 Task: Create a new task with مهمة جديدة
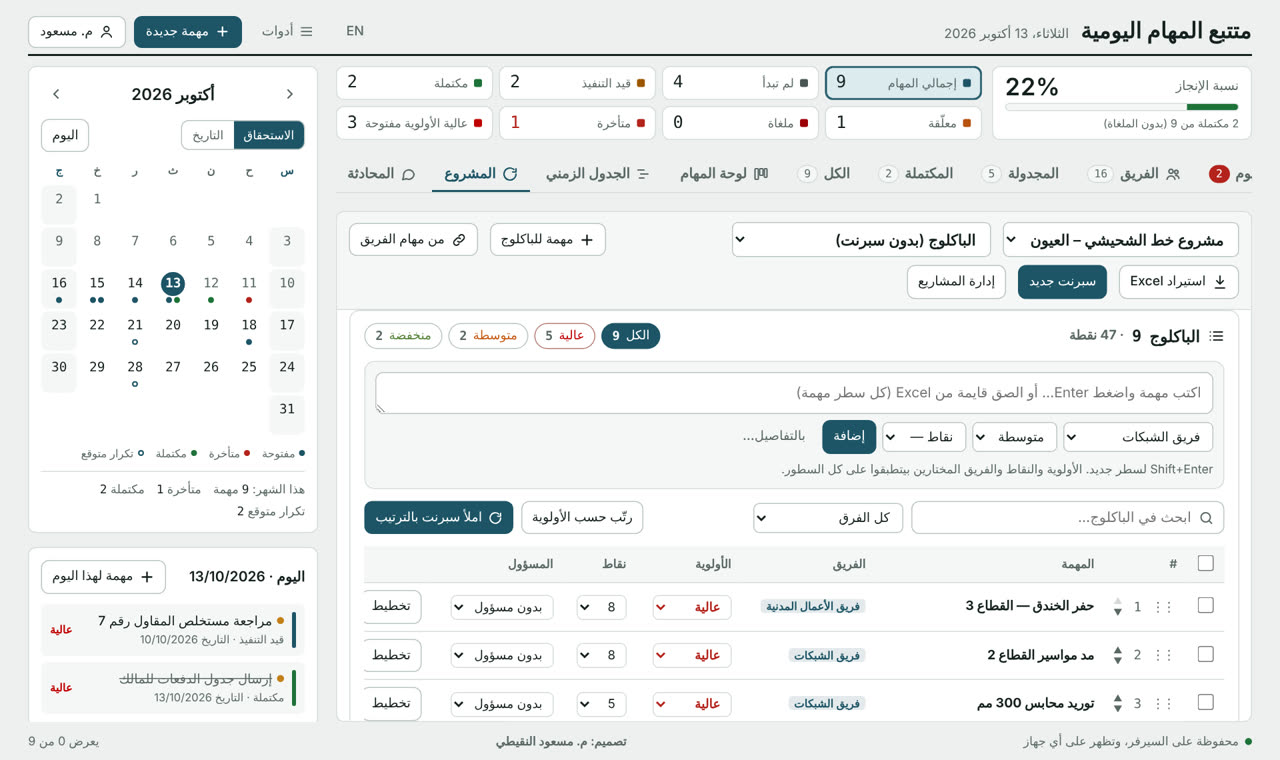(x=188, y=32)
